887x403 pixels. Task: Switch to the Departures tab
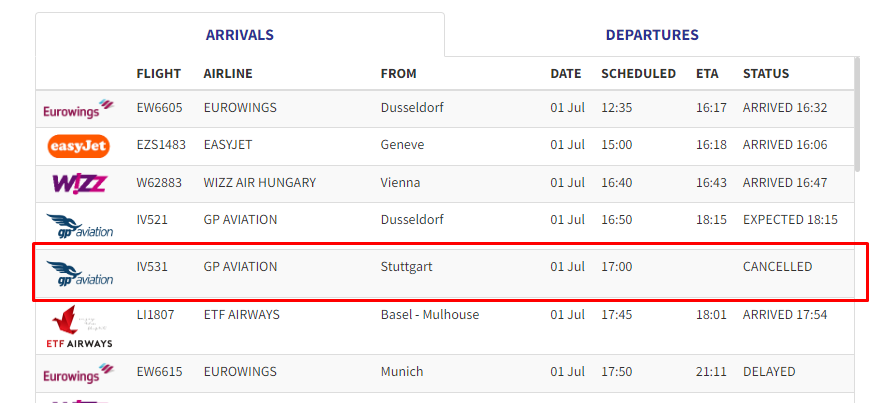[652, 35]
